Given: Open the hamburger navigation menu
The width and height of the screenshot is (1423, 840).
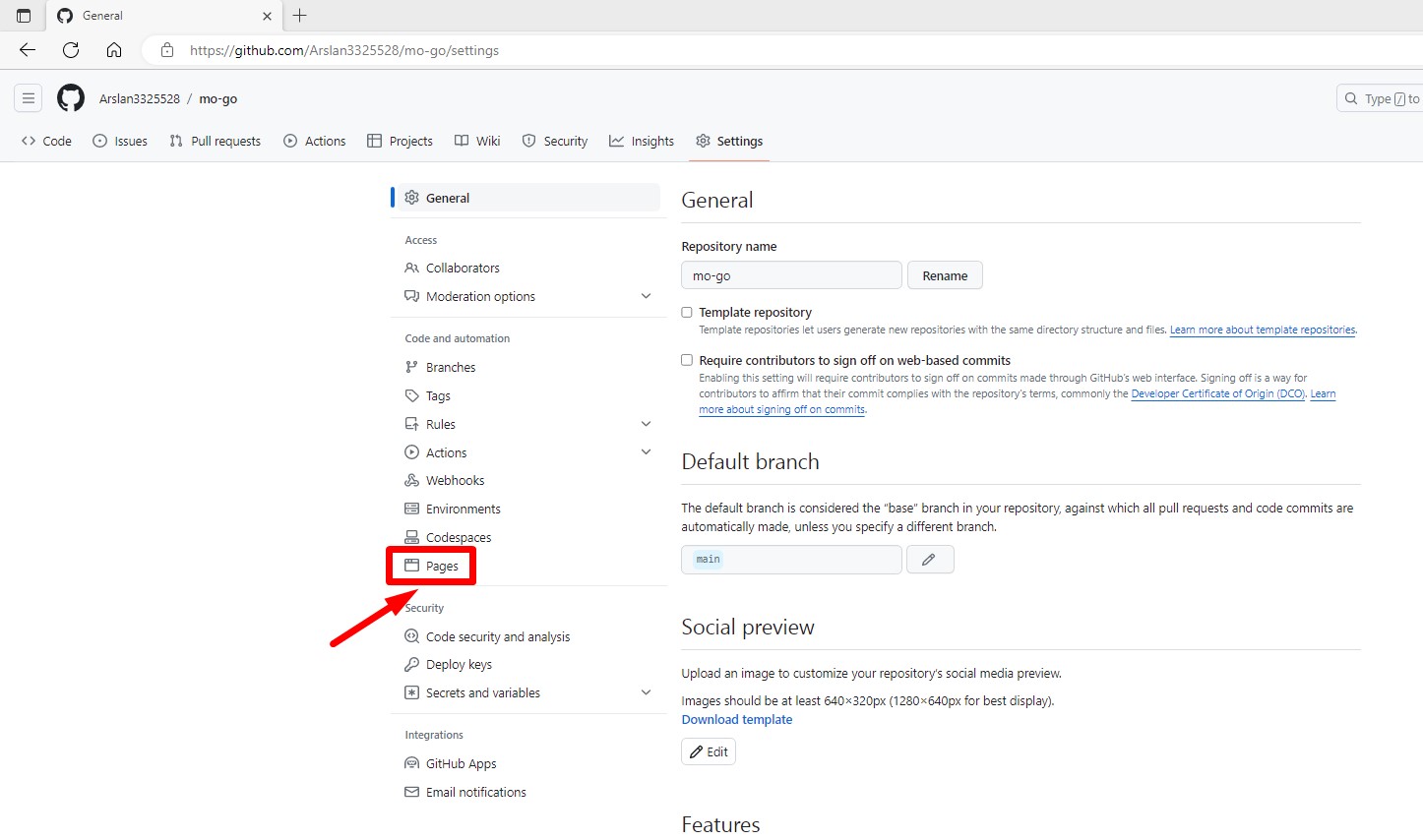Looking at the screenshot, I should pos(29,98).
